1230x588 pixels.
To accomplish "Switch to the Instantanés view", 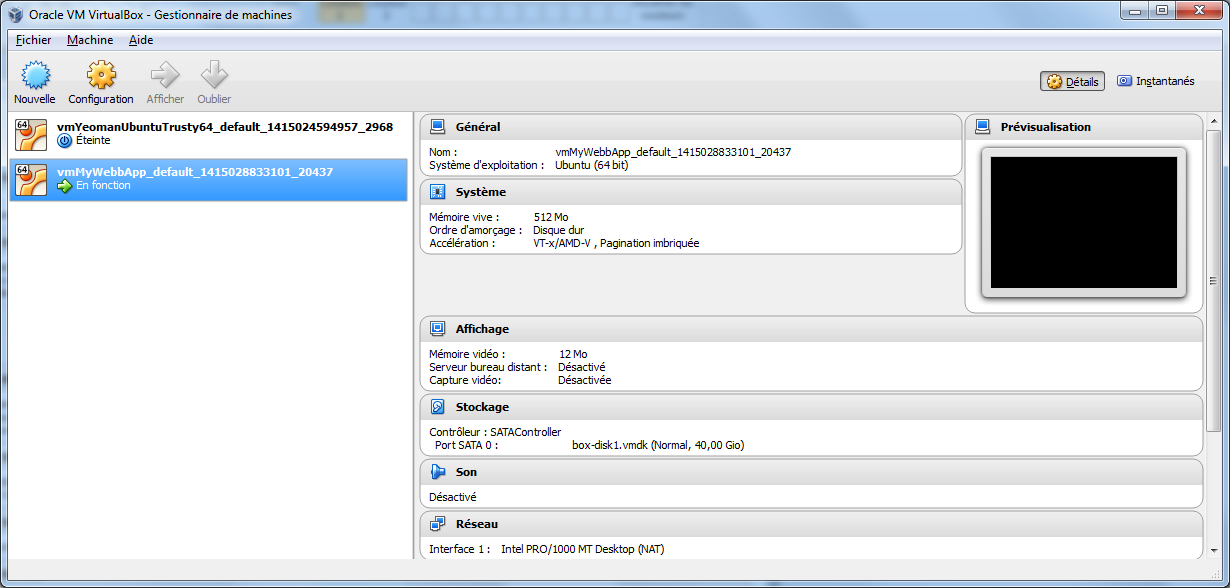I will click(1155, 82).
